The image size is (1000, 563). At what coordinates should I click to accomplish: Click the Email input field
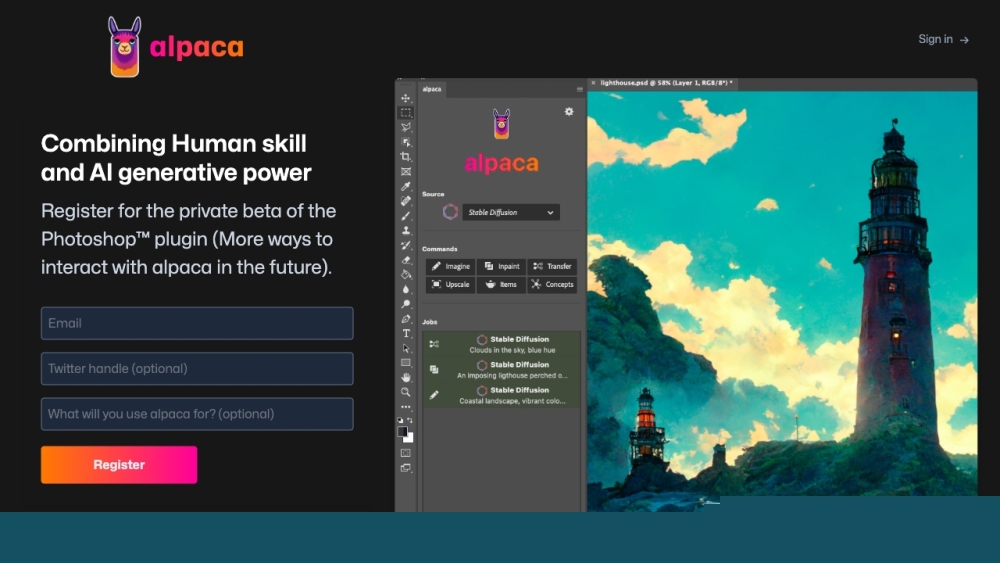197,323
